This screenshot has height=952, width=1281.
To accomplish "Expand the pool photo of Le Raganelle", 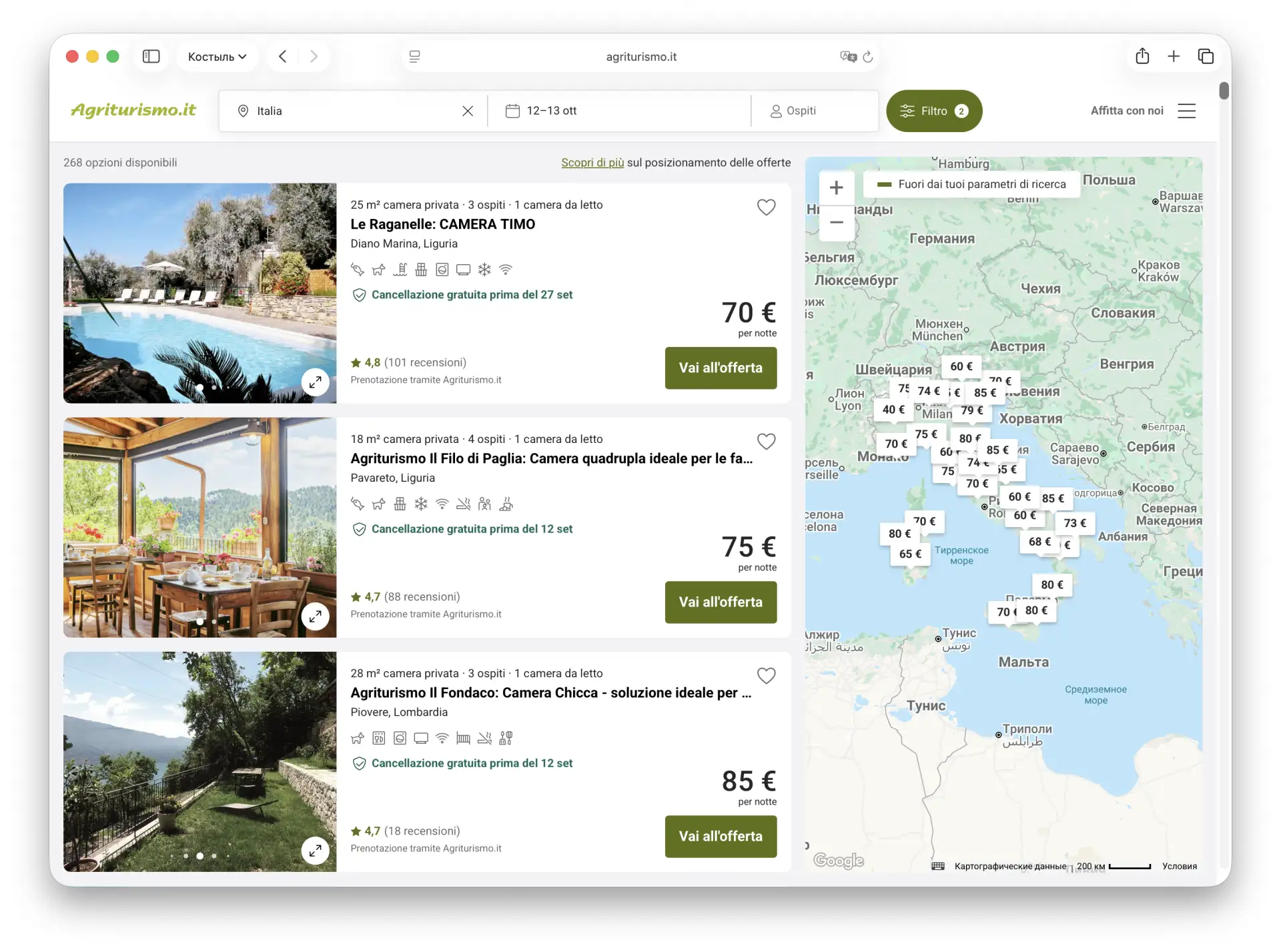I will [315, 382].
